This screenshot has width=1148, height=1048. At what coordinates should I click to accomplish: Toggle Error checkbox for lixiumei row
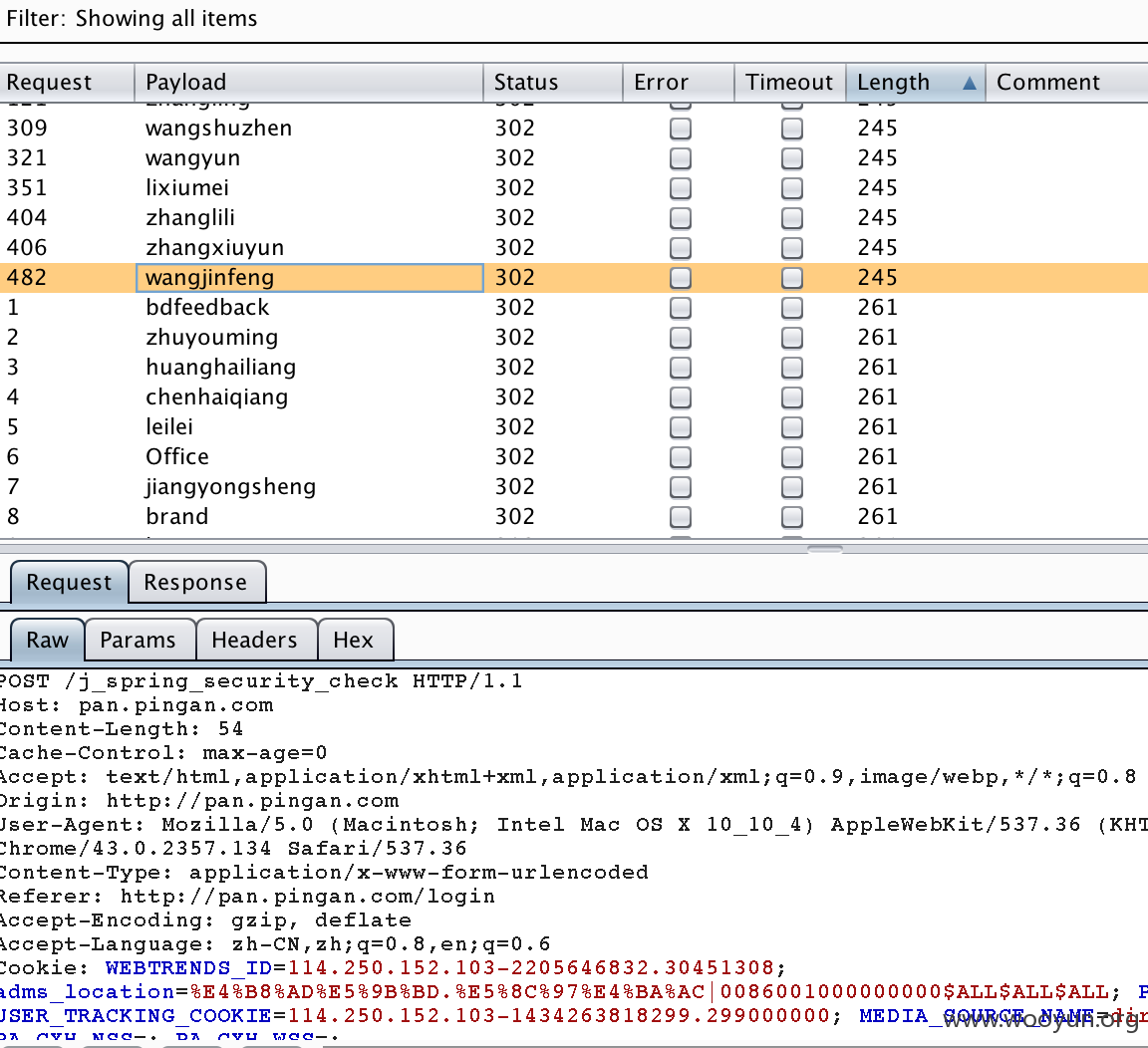681,189
